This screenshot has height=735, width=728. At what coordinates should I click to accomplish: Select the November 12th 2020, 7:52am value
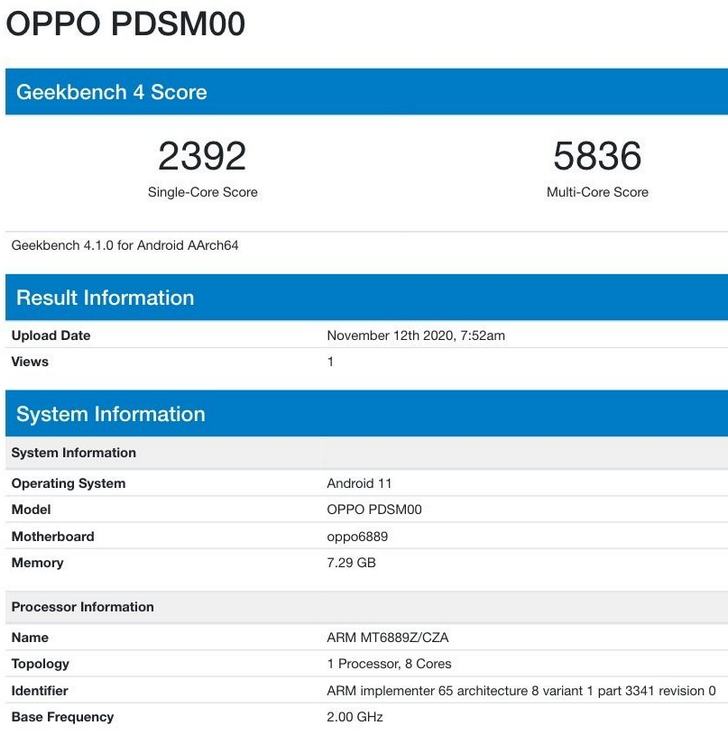point(416,336)
